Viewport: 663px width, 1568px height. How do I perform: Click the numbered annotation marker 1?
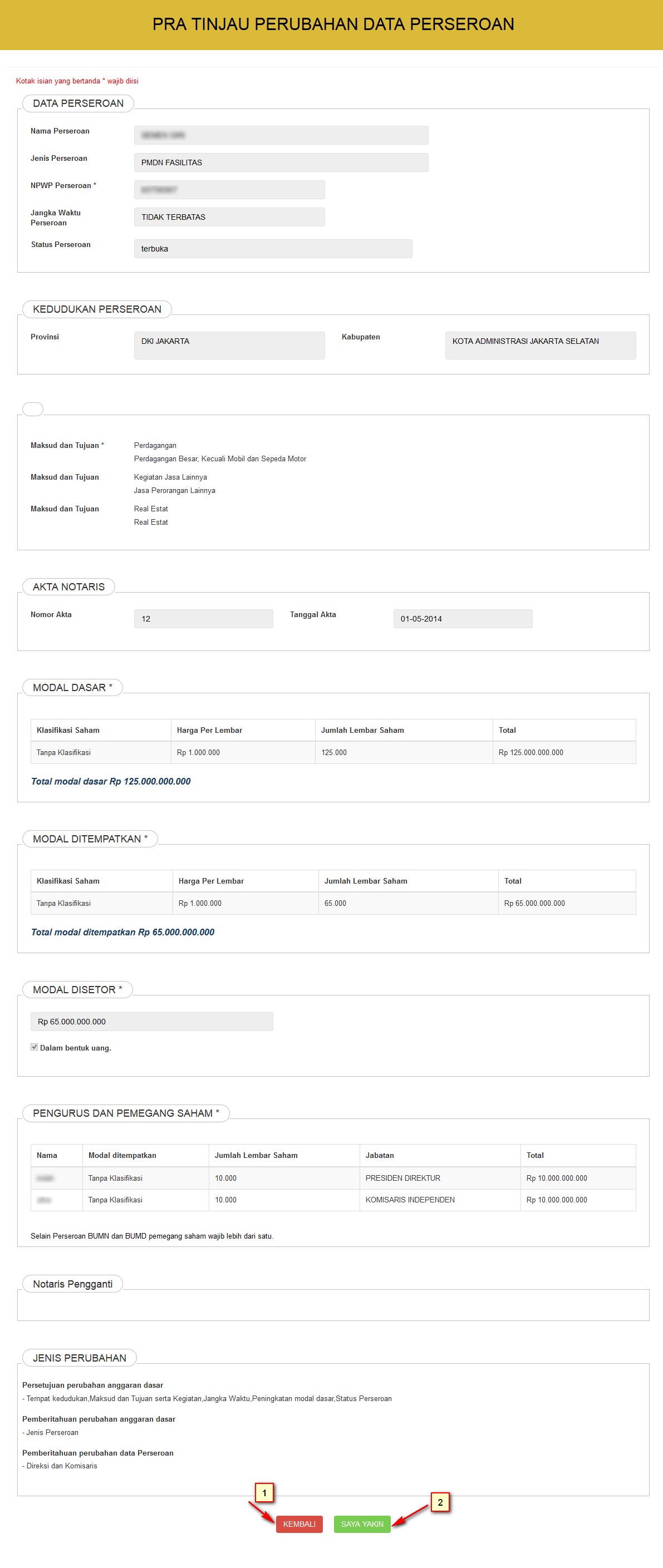pos(264,1492)
